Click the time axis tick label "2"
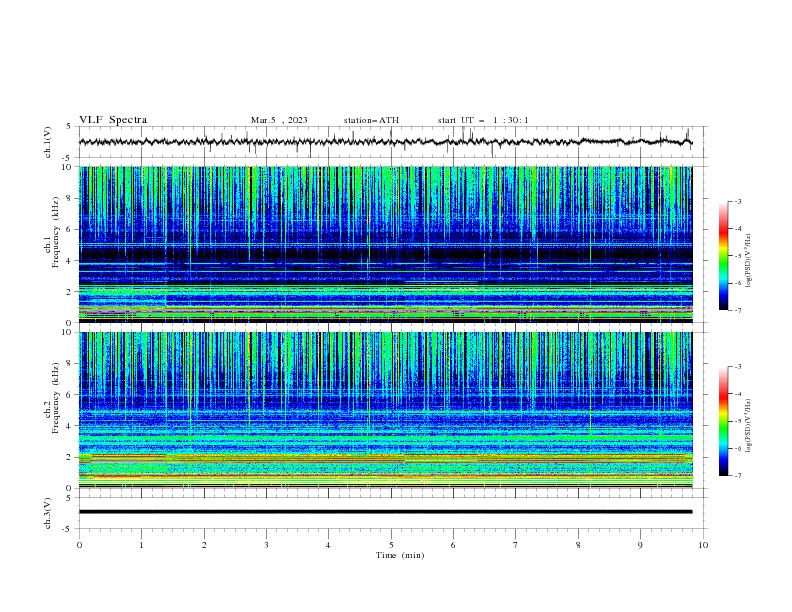792x612 pixels. pos(204,545)
